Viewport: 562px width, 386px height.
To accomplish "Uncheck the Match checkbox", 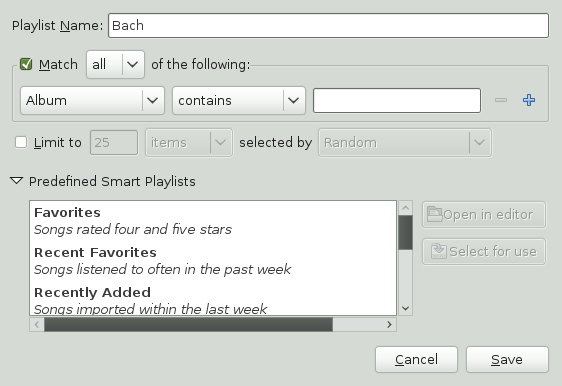I will coord(26,65).
